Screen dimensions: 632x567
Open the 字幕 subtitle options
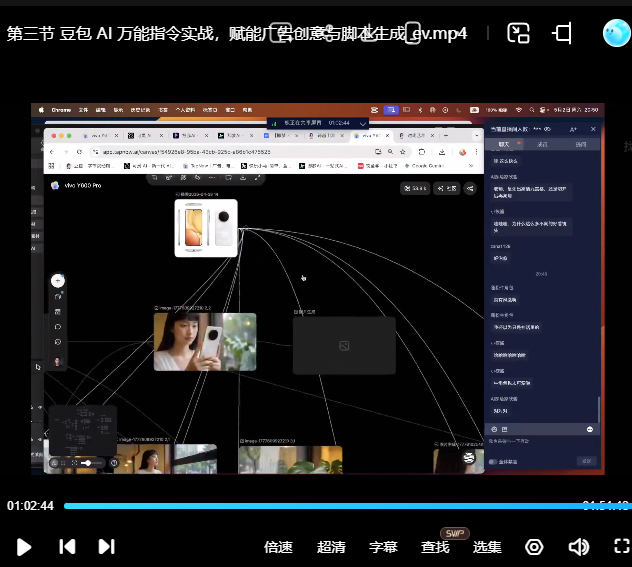383,547
